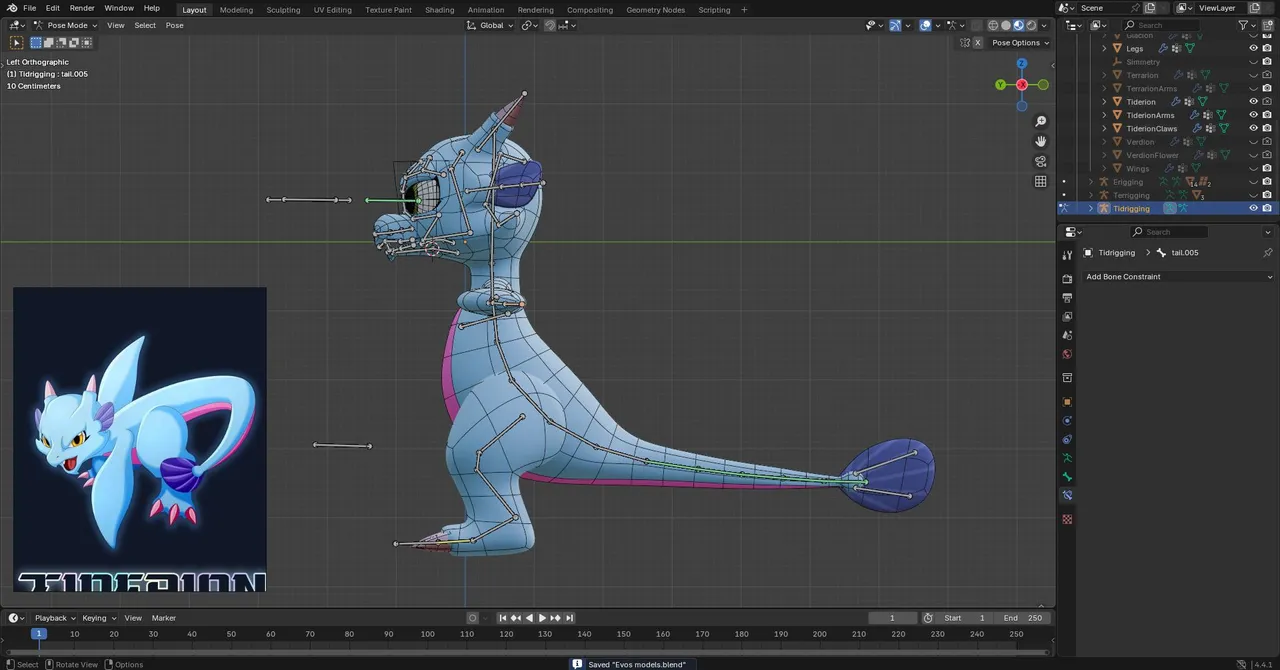Open the Keying dropdown in timeline
The width and height of the screenshot is (1280, 670).
point(98,618)
